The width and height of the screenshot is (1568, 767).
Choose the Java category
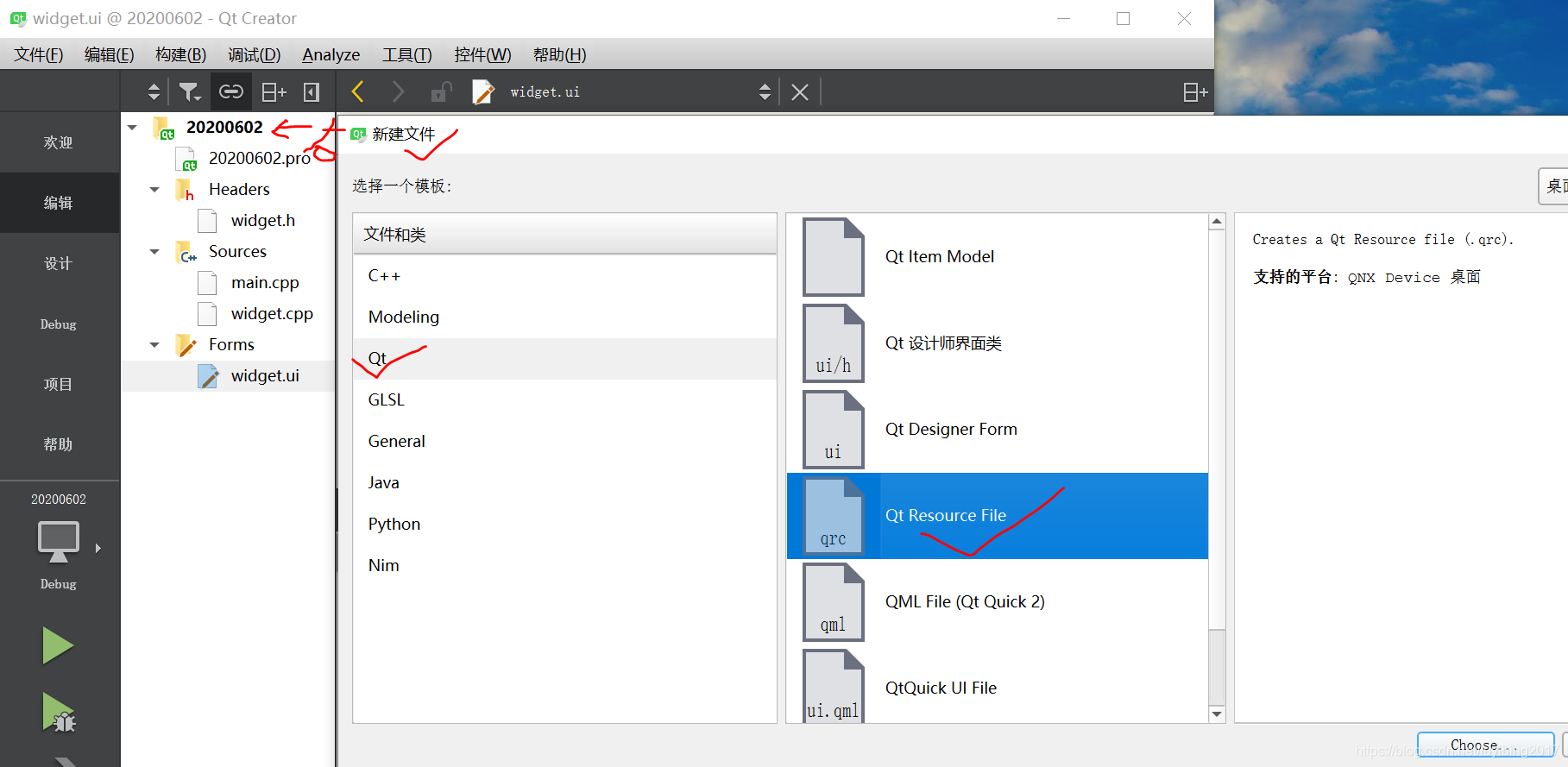point(564,482)
